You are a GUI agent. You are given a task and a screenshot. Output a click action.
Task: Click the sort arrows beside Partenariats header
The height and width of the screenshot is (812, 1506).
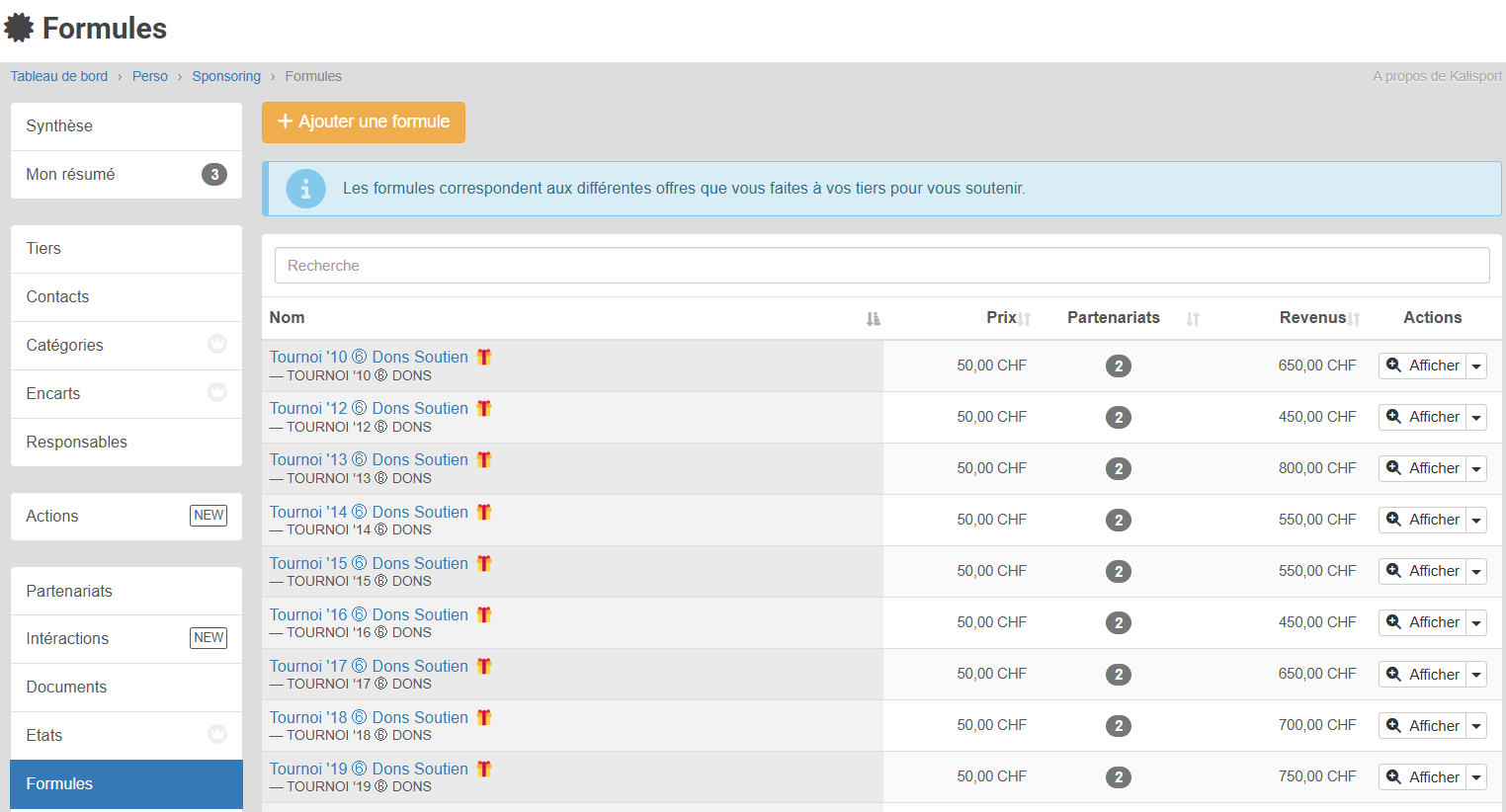point(1193,318)
